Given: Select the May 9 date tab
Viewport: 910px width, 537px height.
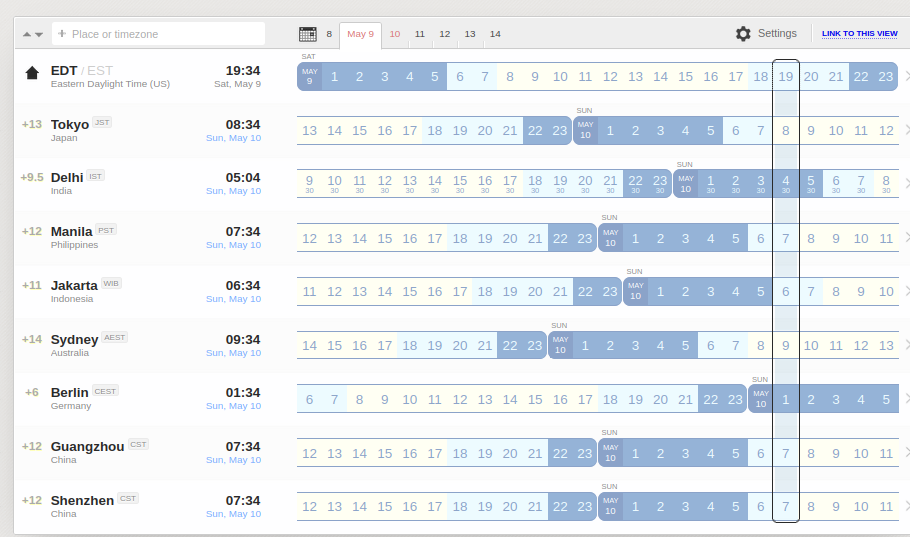Looking at the screenshot, I should tap(360, 34).
